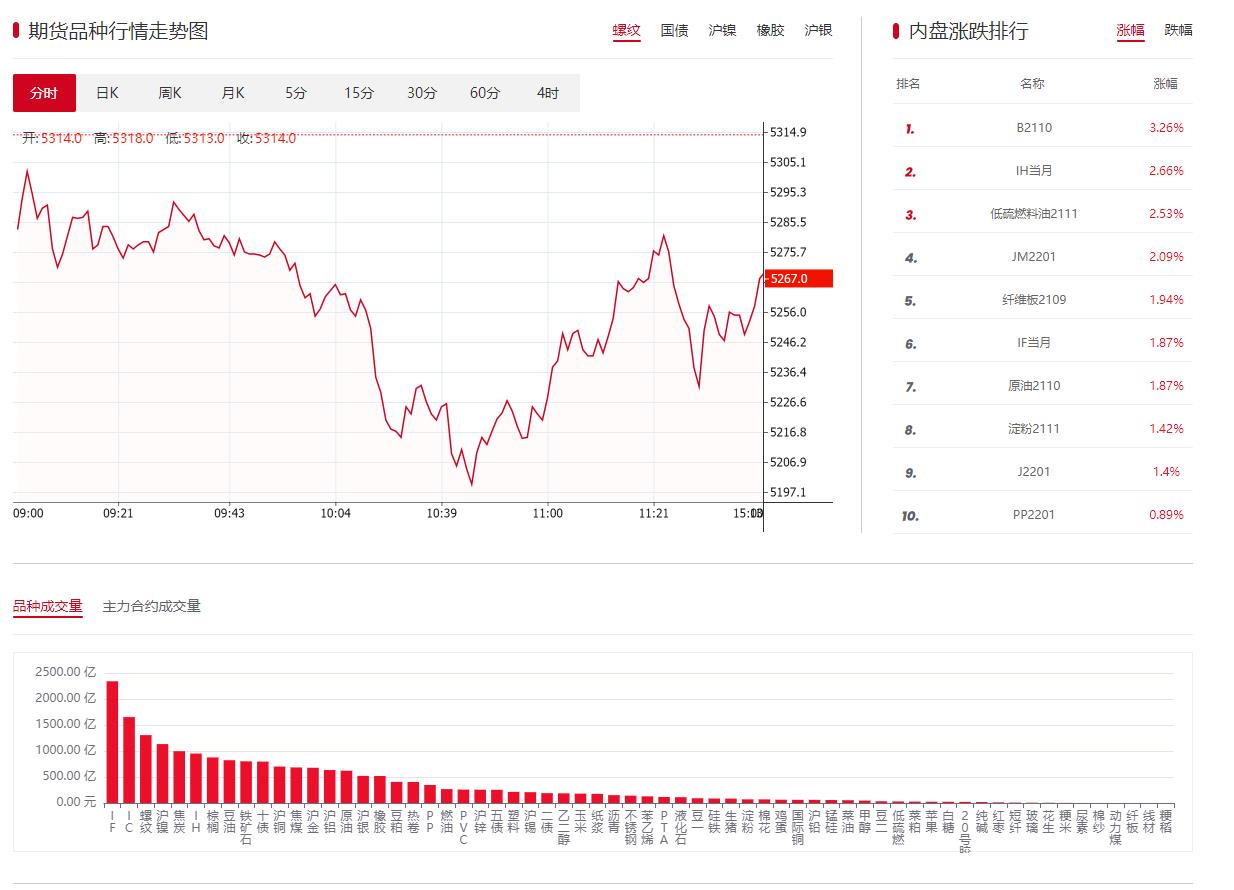Open the 主力合约成交量 tab
This screenshot has width=1234, height=890.
(152, 606)
